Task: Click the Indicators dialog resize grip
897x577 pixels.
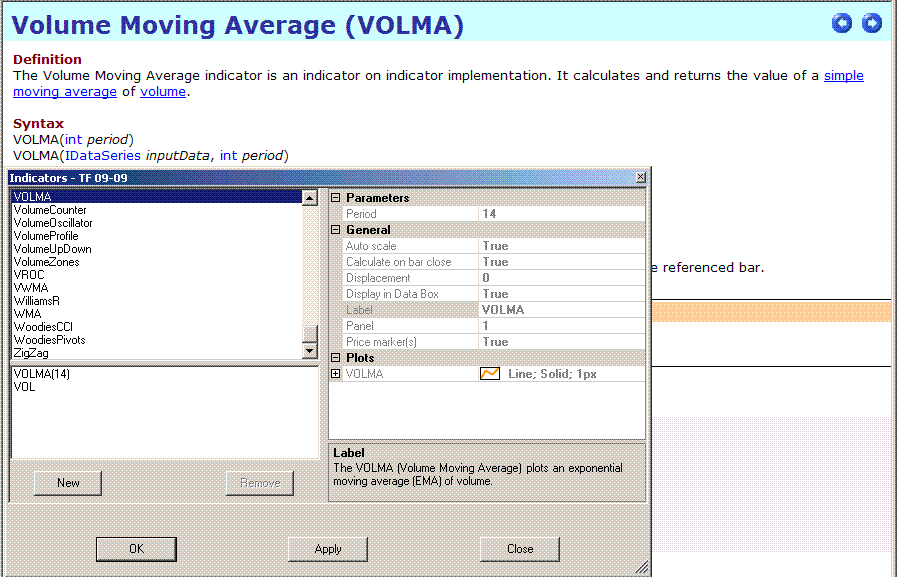Action: click(x=642, y=567)
